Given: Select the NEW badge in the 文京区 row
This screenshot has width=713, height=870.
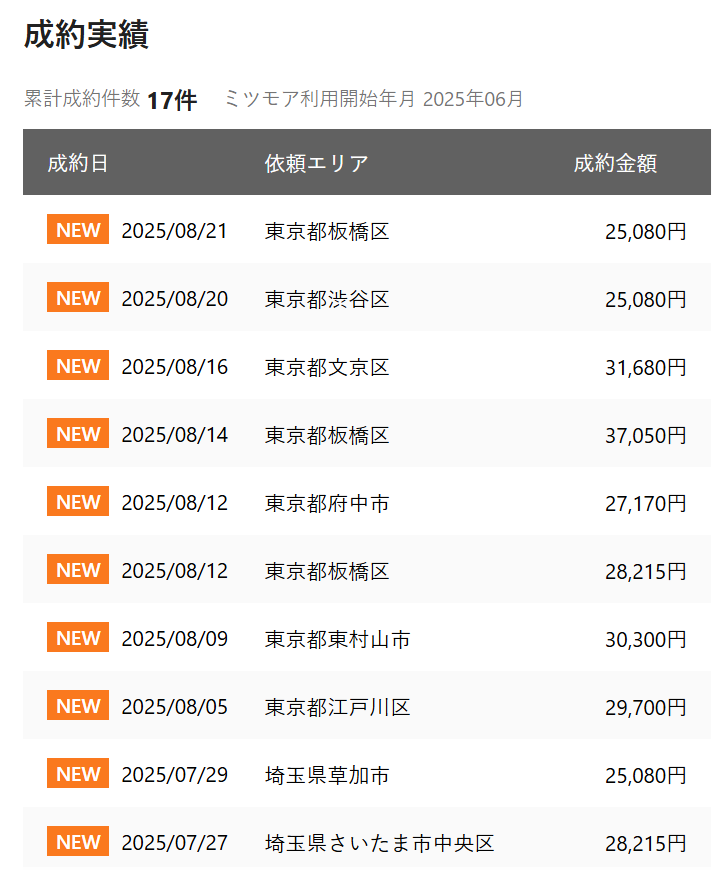Looking at the screenshot, I should coord(78,366).
